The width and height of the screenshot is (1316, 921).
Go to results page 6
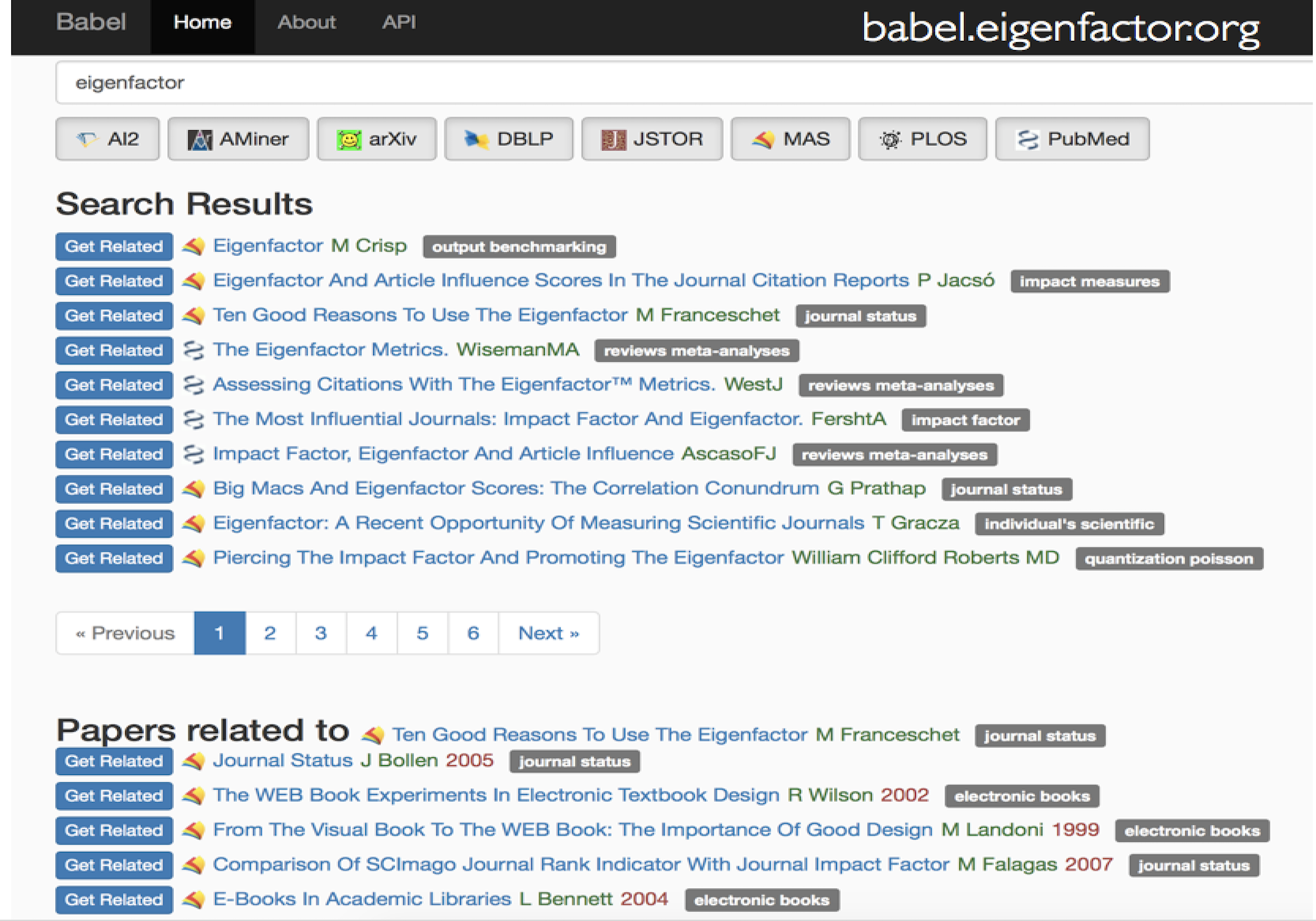coord(473,633)
